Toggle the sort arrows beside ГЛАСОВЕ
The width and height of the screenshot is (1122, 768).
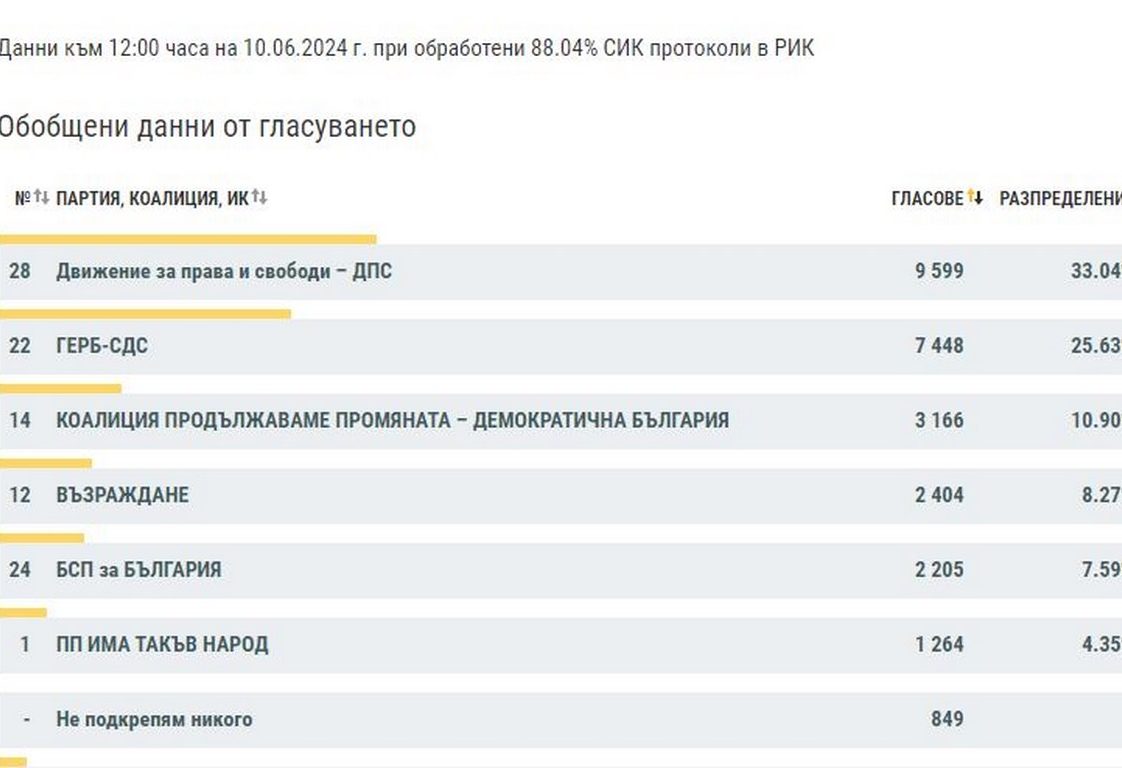pyautogui.click(x=975, y=198)
